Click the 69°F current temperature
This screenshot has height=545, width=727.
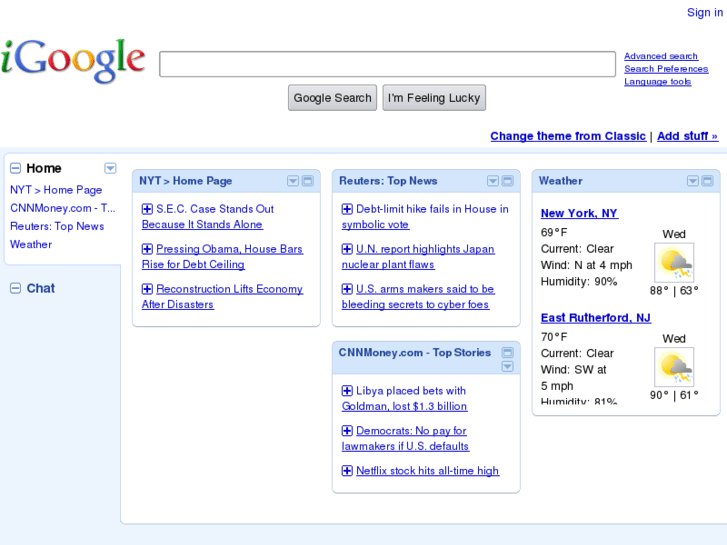pos(554,232)
